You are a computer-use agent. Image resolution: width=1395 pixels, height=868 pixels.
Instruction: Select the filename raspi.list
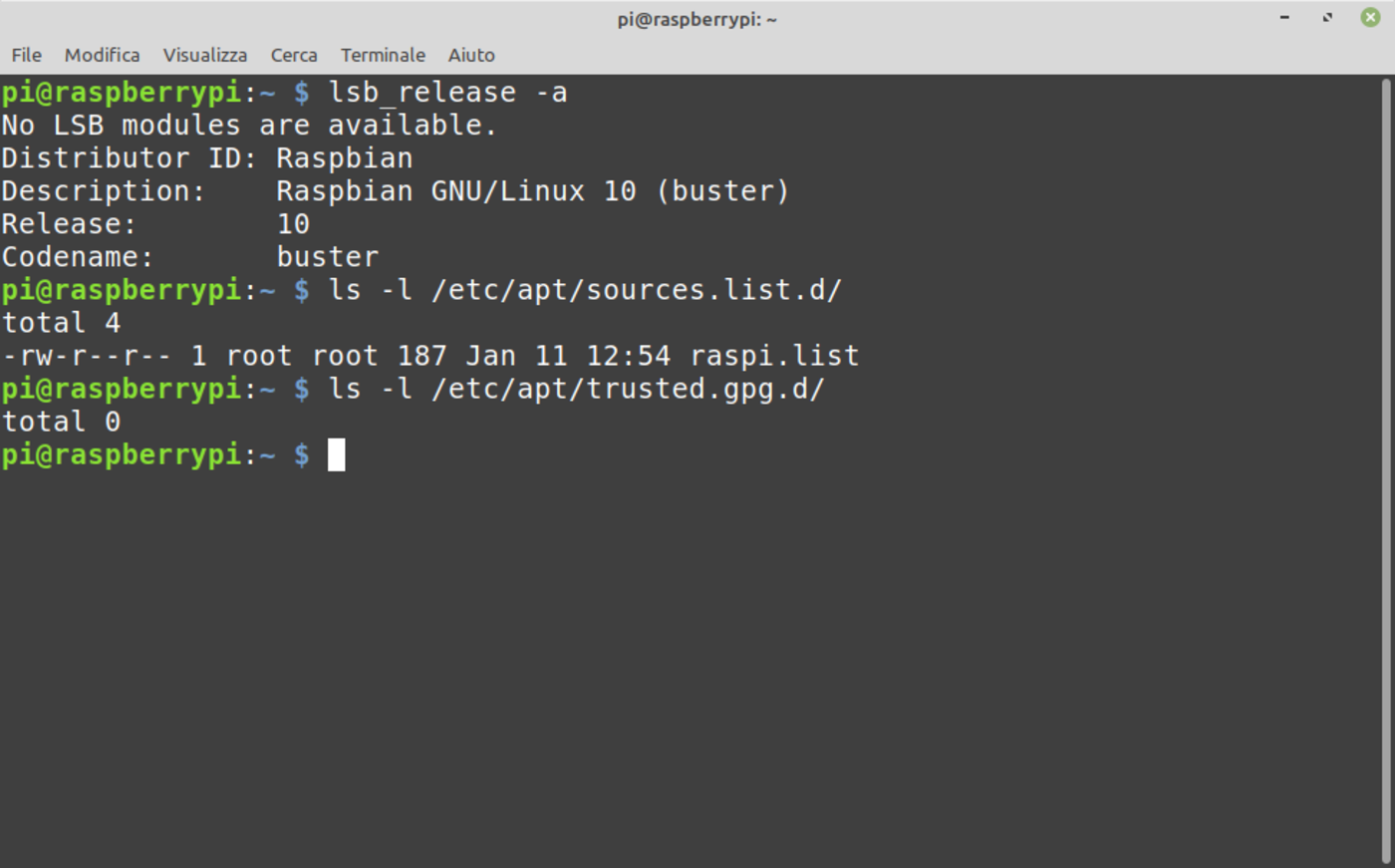point(774,355)
